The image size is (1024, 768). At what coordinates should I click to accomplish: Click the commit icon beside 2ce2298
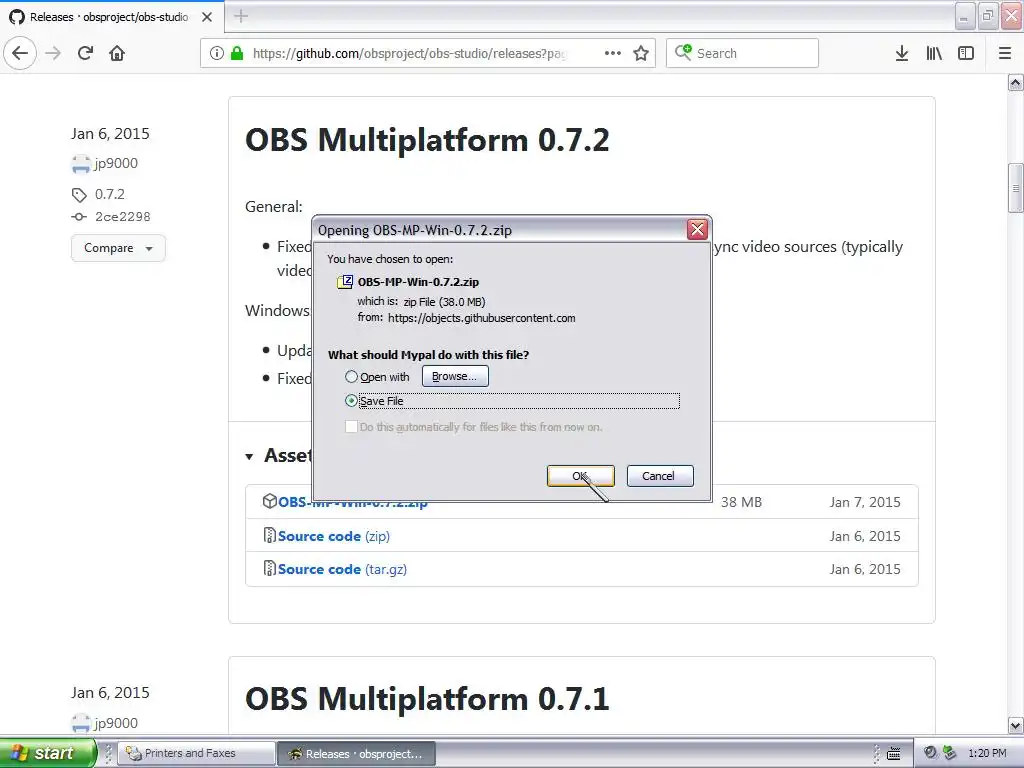(x=79, y=217)
